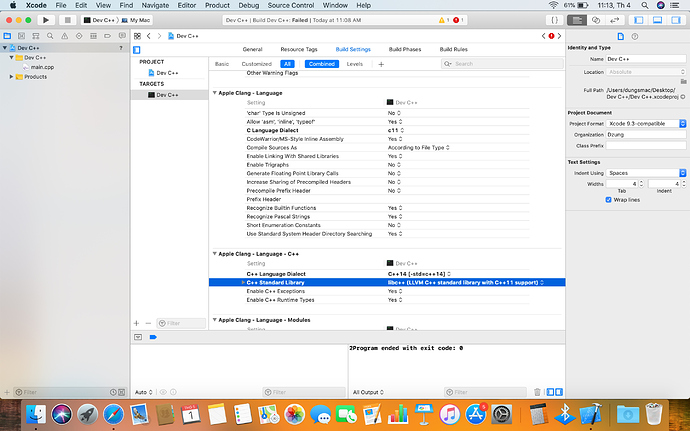Toggle the Wrap lines checkbox
690x431 pixels.
[x=609, y=199]
